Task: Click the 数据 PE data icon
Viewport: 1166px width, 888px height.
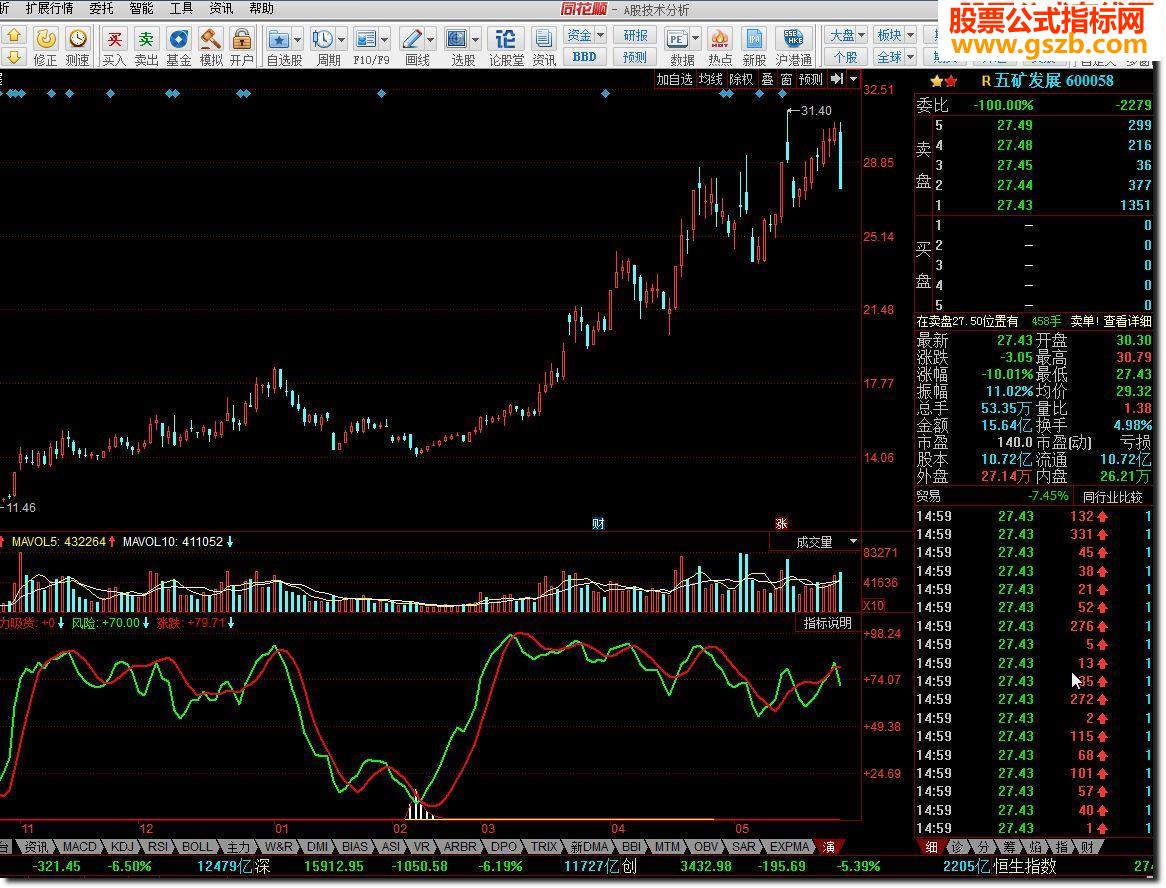Action: [x=677, y=39]
